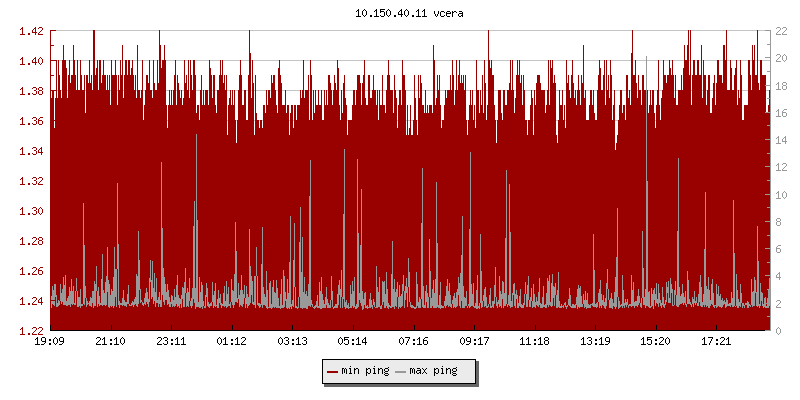Select the min ping legend label
800x400 pixels.
click(365, 371)
